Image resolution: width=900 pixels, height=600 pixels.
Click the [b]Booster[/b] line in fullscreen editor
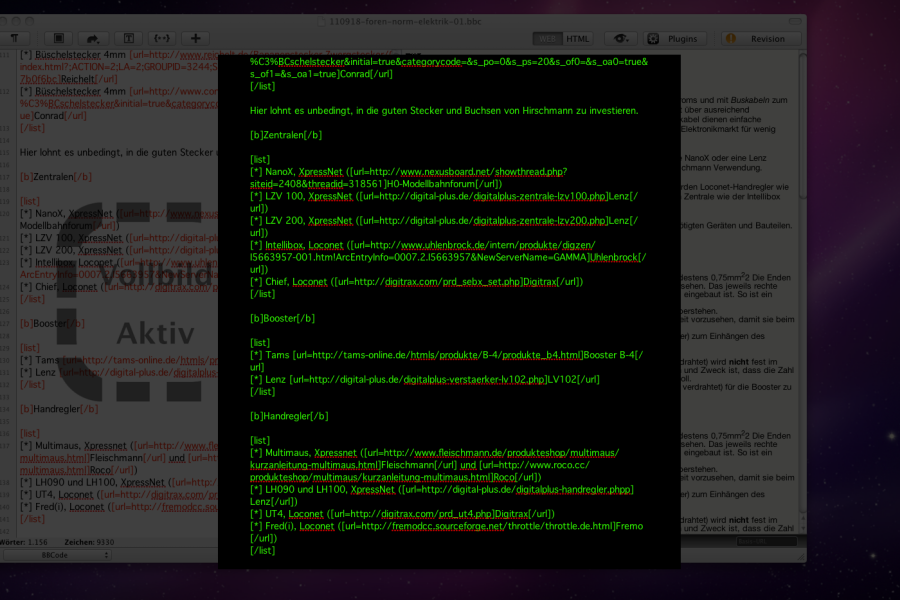(283, 318)
